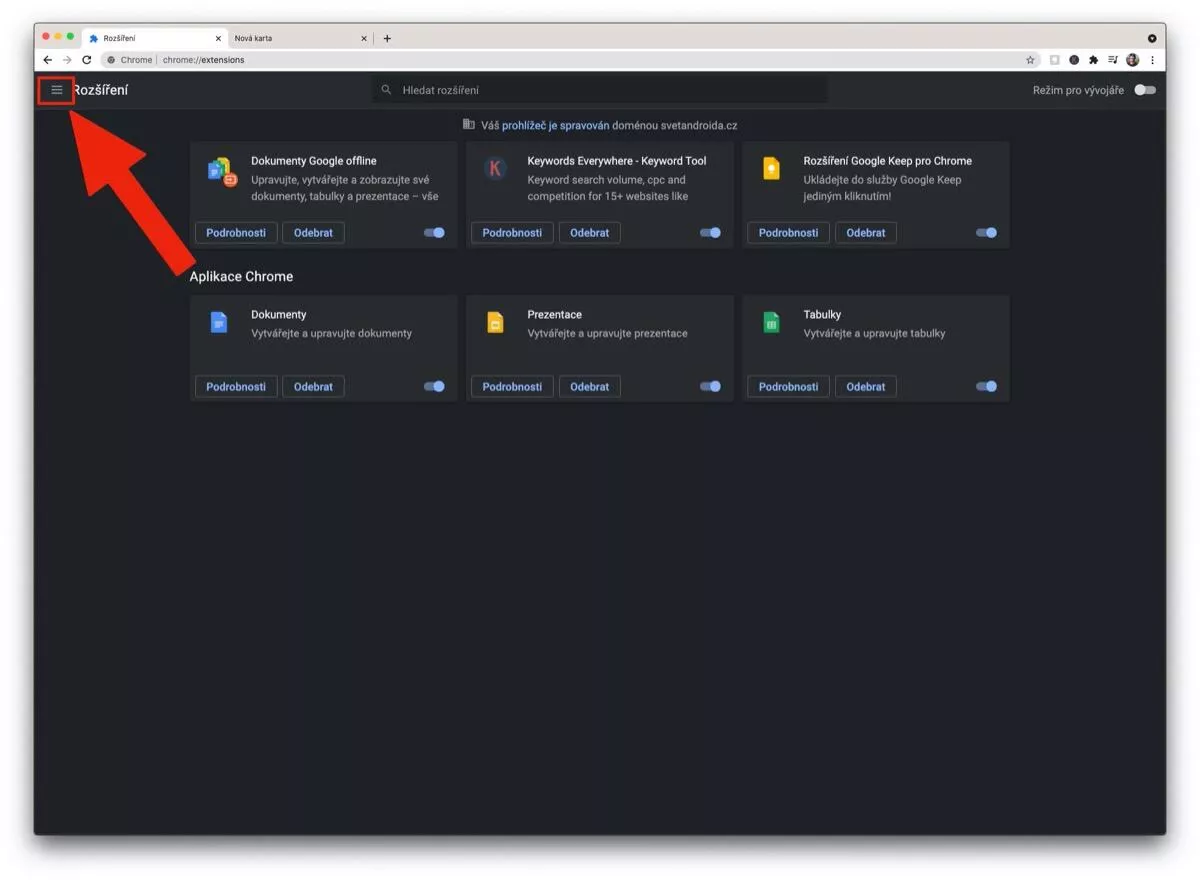
Task: Remove the Dokumenty app with Odebrat
Action: click(x=313, y=386)
